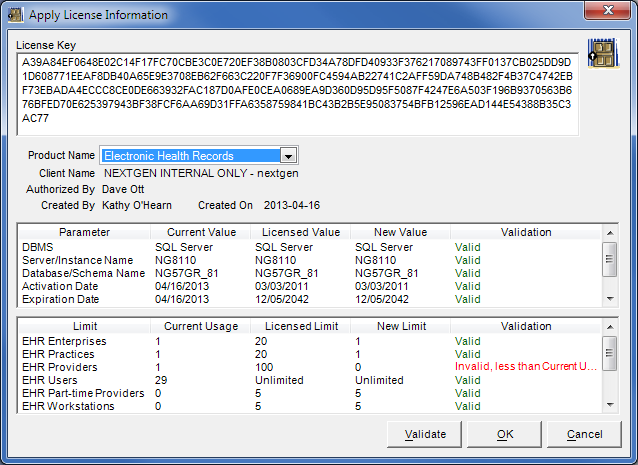
Task: Click the Apply License Information title bar icon
Action: [15, 15]
